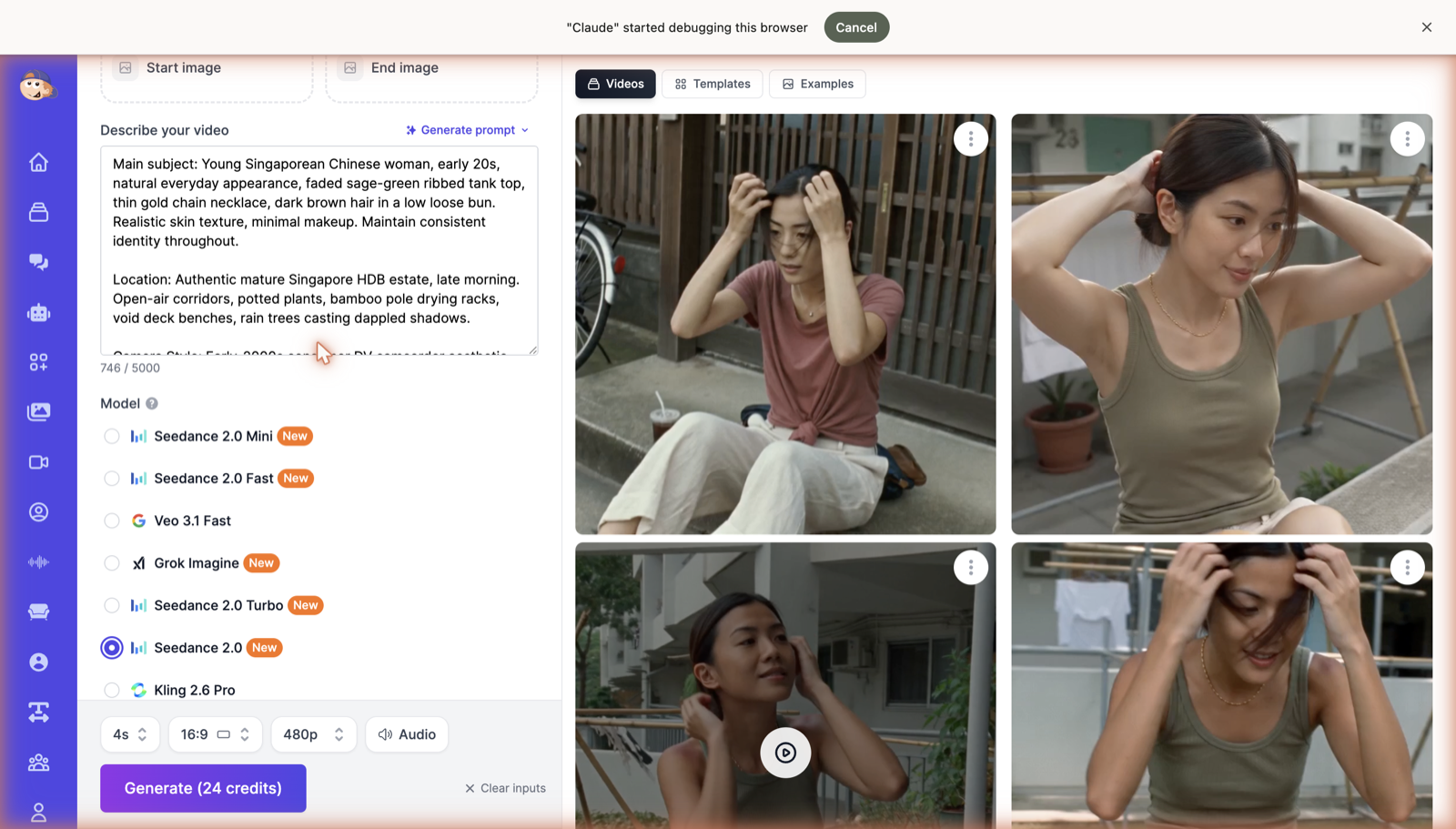1456x829 pixels.
Task: Select the Seedance 2.0 radio button
Action: [112, 648]
